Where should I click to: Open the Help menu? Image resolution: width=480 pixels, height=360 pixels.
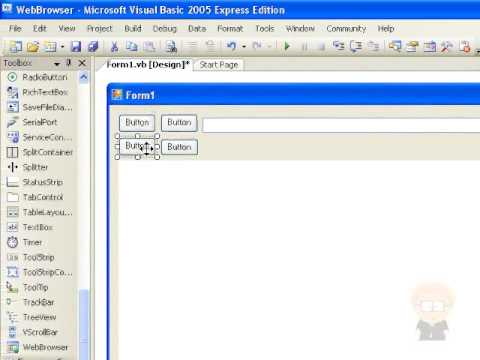[386, 29]
